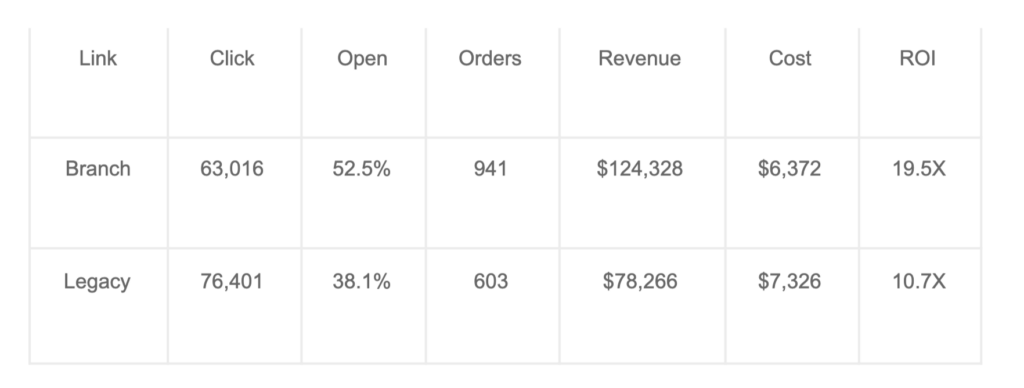This screenshot has width=1024, height=388.
Task: Click the Open column header
Action: pos(362,59)
